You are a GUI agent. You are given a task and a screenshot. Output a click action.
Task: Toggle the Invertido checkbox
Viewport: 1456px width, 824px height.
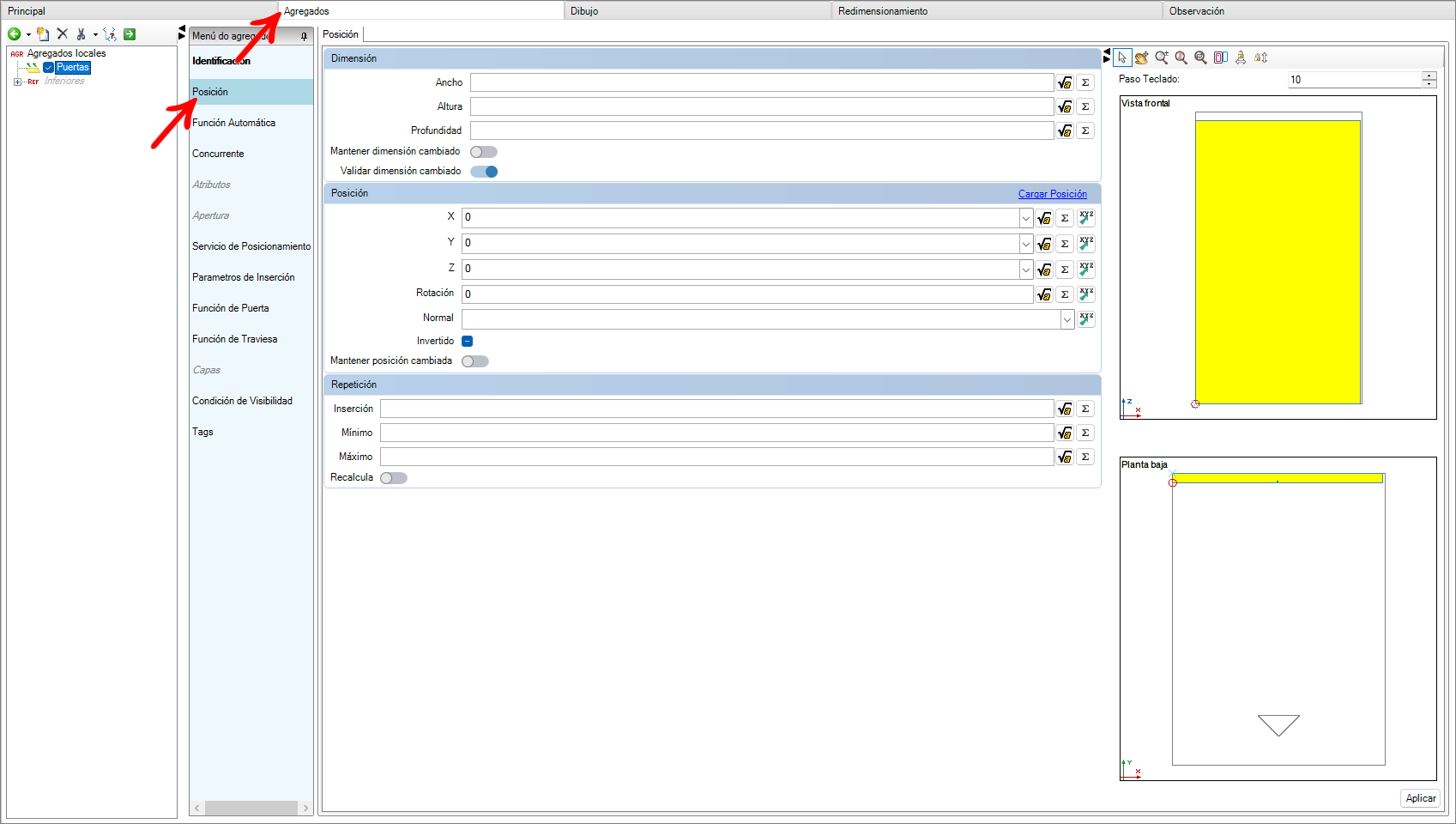click(x=468, y=341)
